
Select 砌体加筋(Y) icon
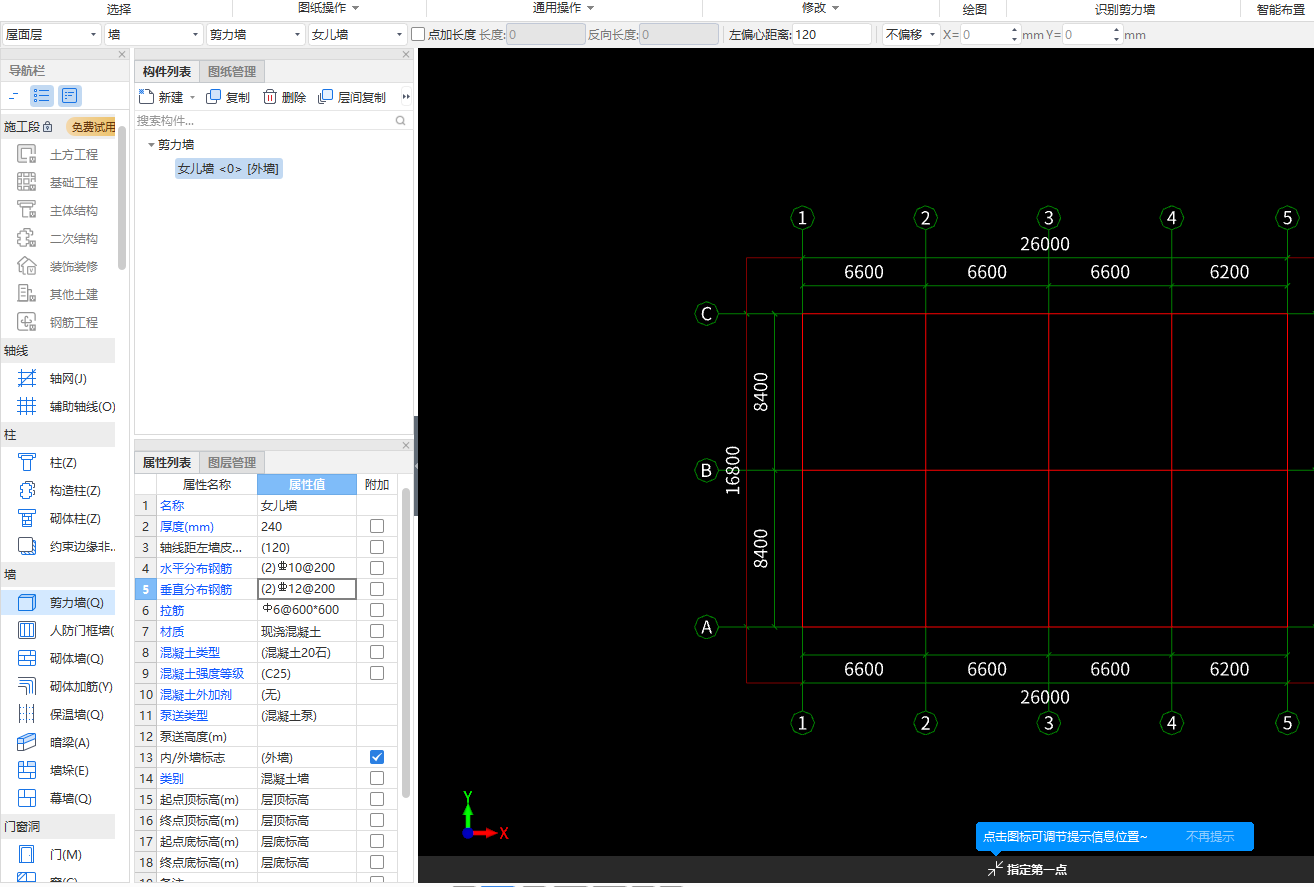[28, 687]
